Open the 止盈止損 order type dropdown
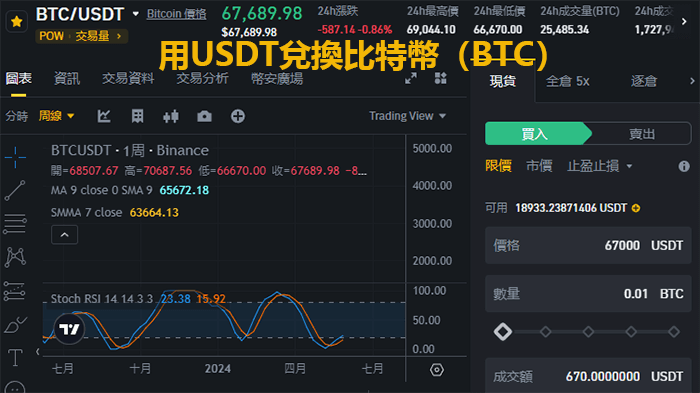Viewport: 700px width, 393px height. pos(600,166)
